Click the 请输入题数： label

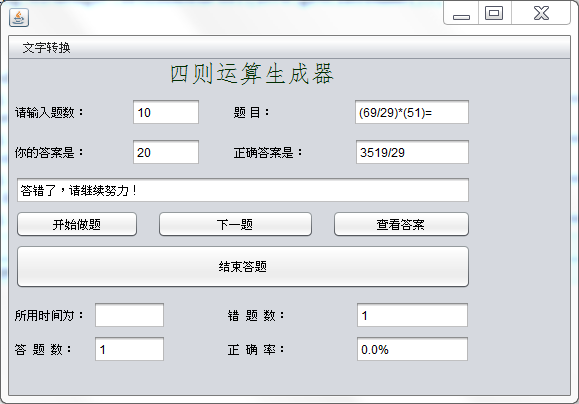pyautogui.click(x=49, y=112)
